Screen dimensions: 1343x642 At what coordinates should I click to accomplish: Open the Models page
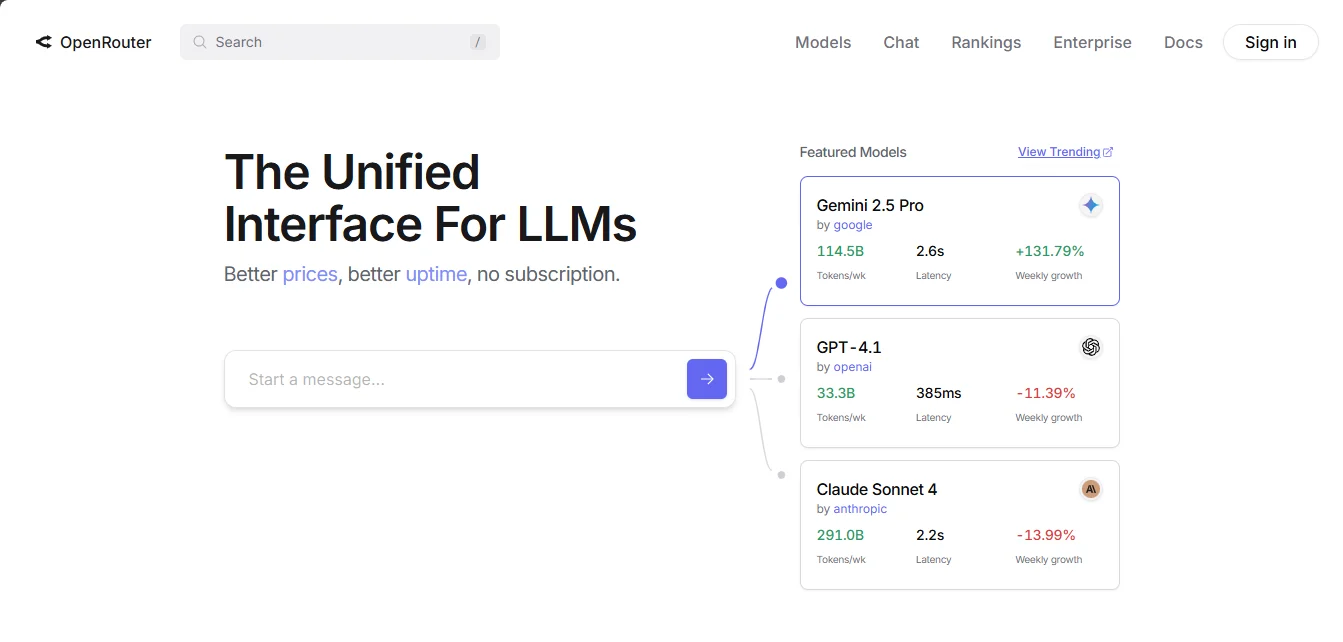(823, 42)
